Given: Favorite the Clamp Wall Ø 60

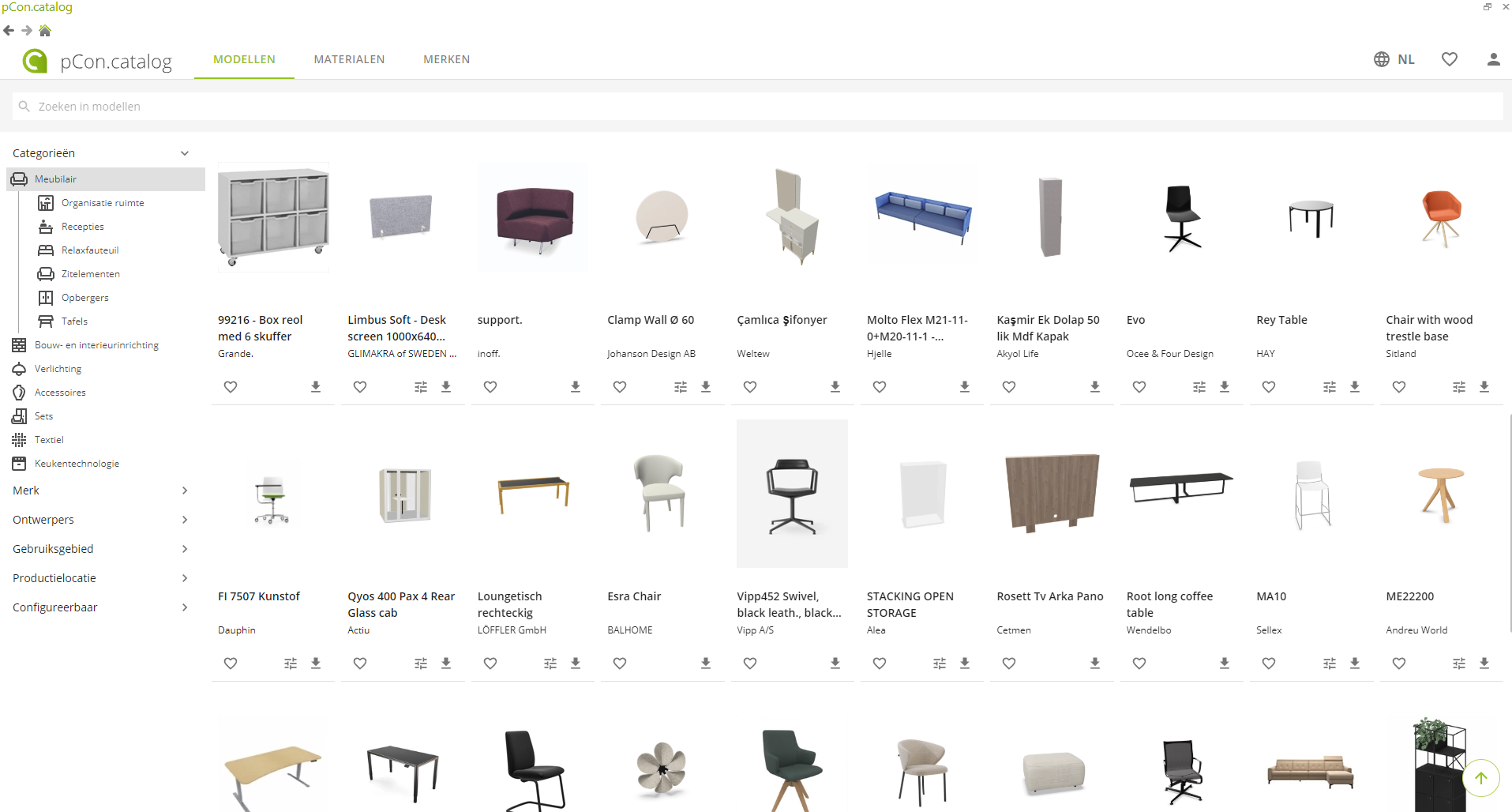Looking at the screenshot, I should [x=620, y=387].
